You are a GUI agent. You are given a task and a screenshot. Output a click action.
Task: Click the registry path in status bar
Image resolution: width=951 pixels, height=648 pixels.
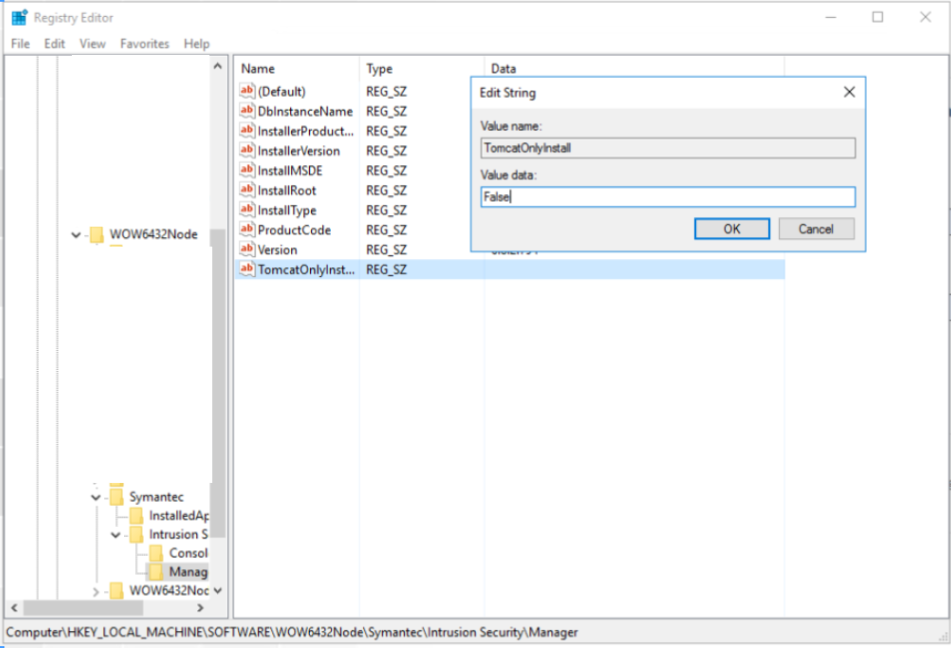point(292,632)
